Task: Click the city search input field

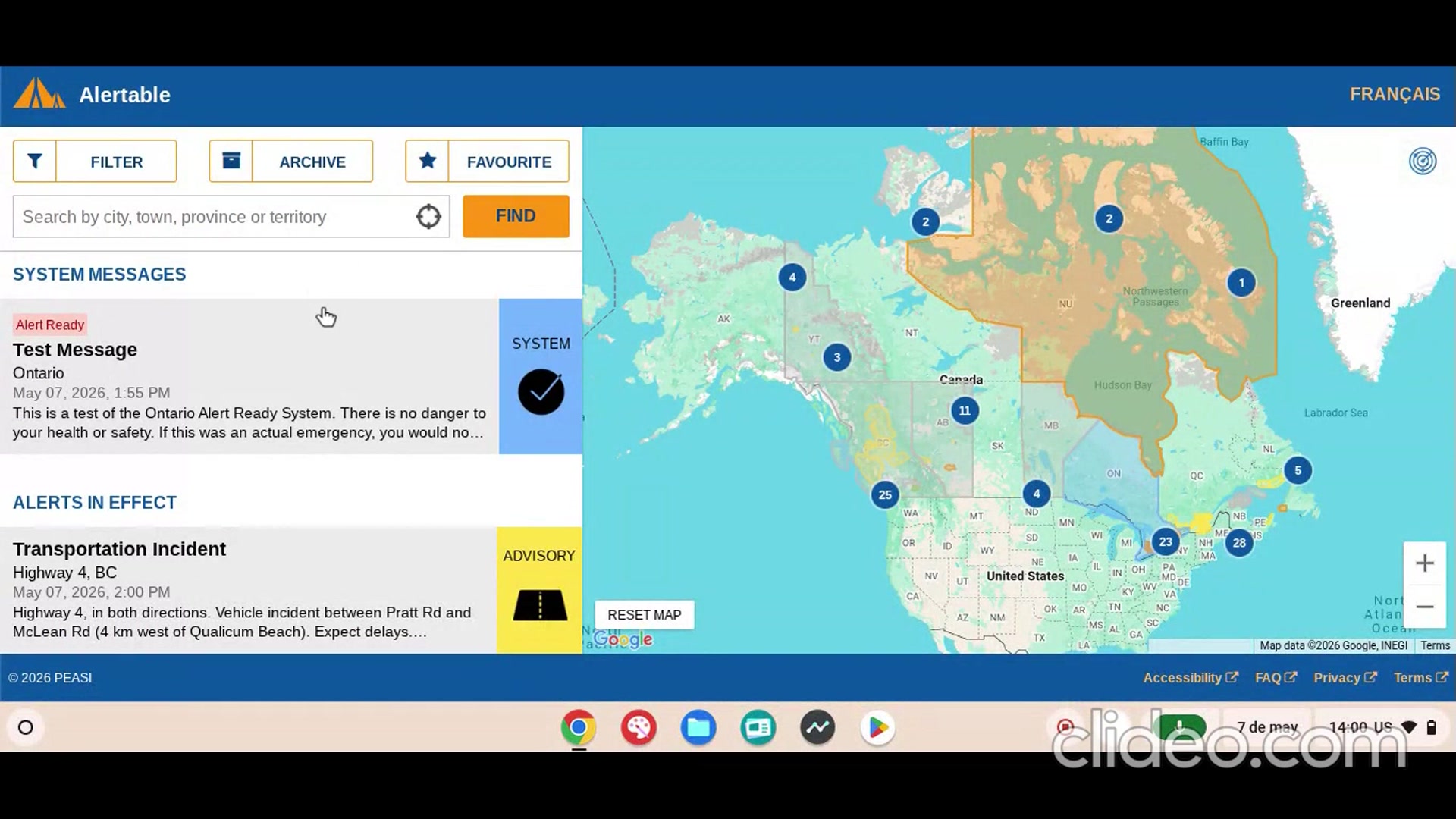Action: coord(231,217)
